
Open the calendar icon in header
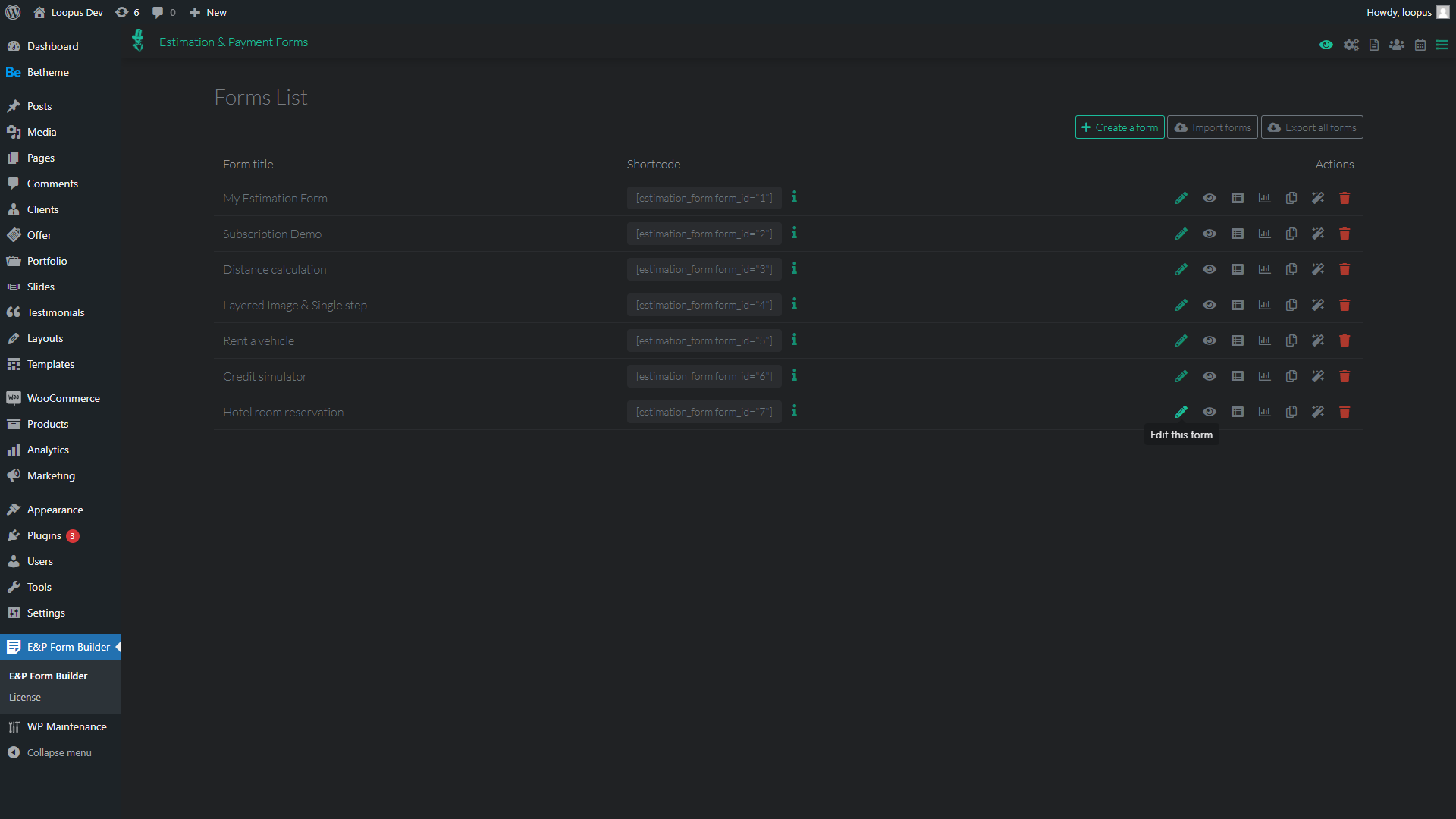(1420, 45)
